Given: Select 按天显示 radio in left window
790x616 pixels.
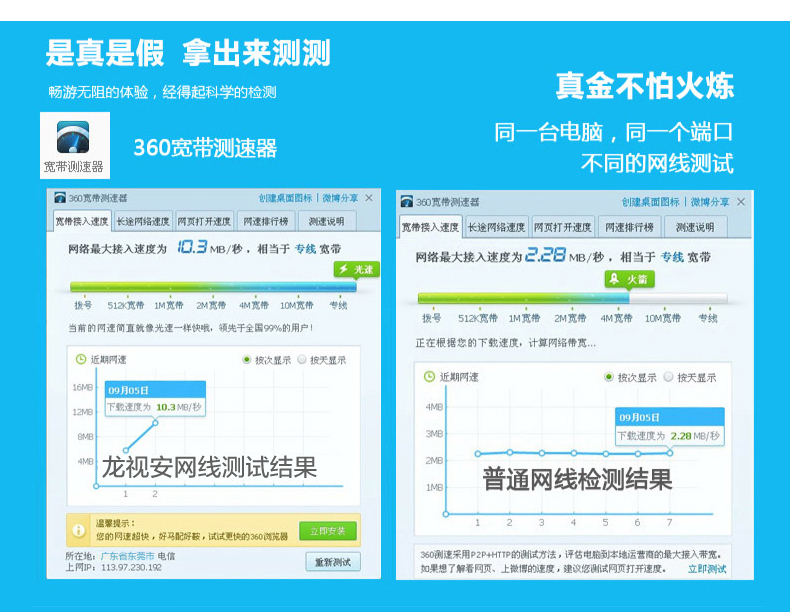Looking at the screenshot, I should coord(302,360).
